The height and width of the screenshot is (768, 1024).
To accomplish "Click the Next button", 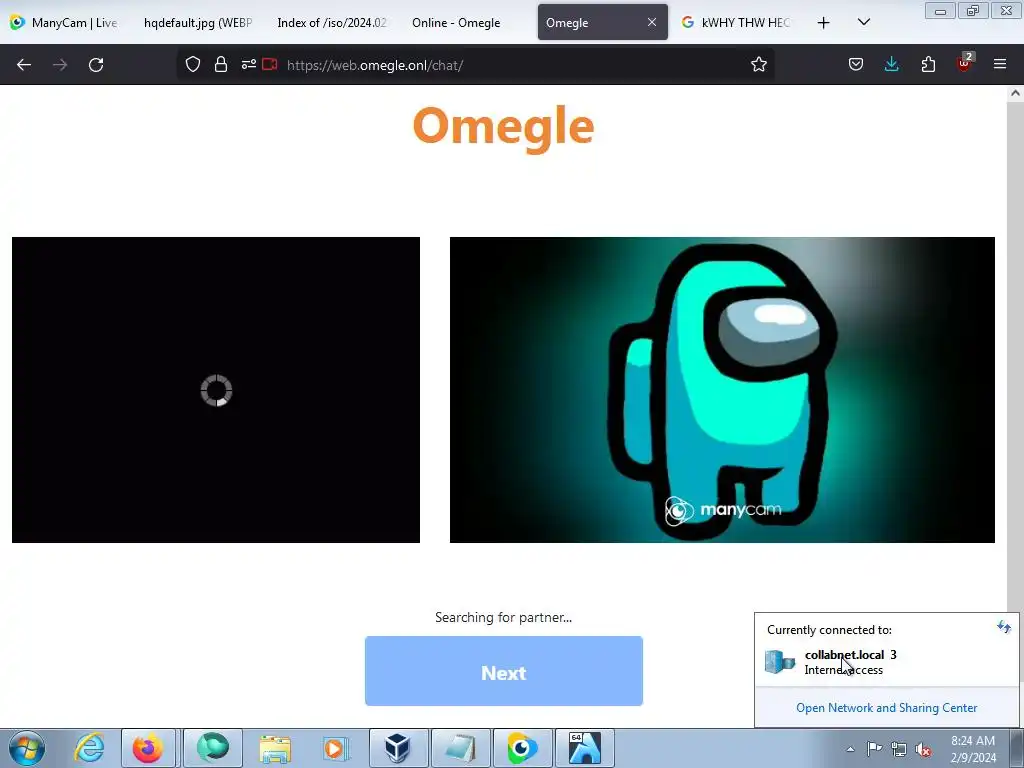I will click(x=504, y=671).
